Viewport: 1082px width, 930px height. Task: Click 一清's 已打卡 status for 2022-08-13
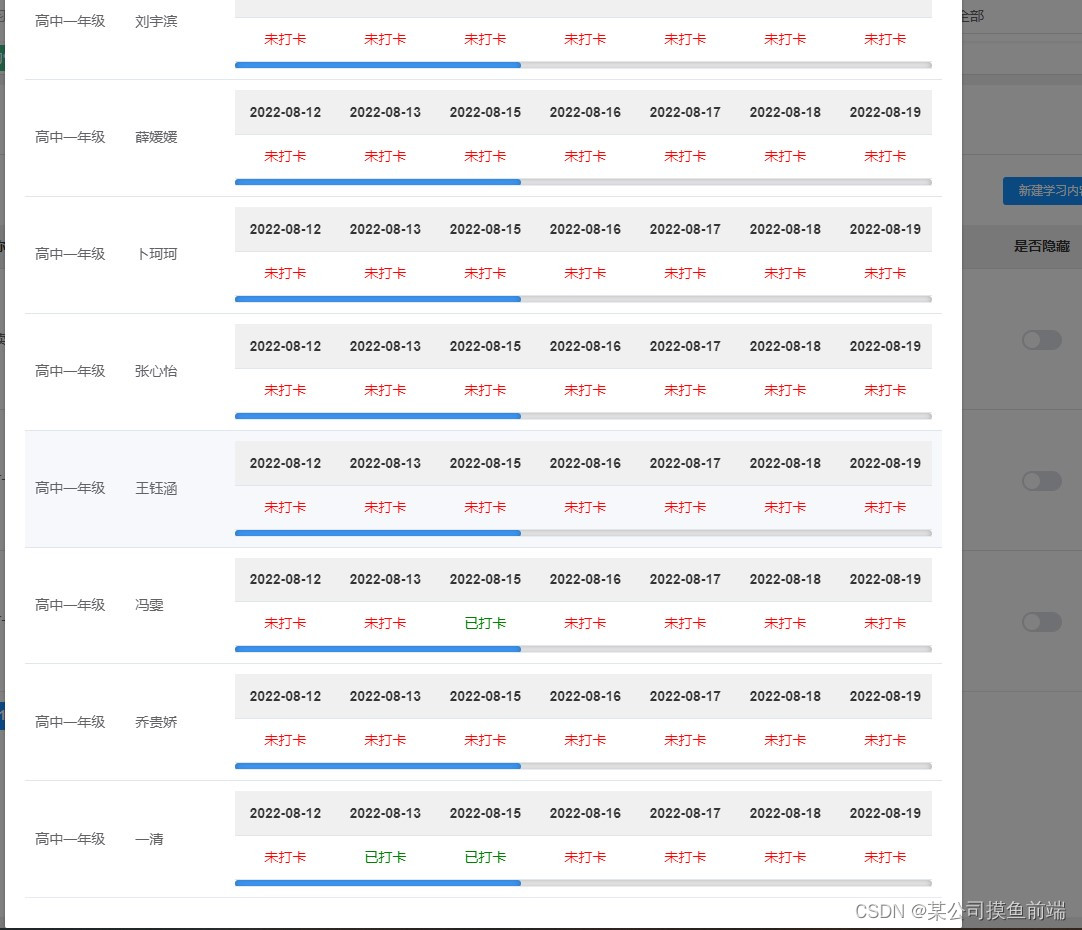pos(385,857)
